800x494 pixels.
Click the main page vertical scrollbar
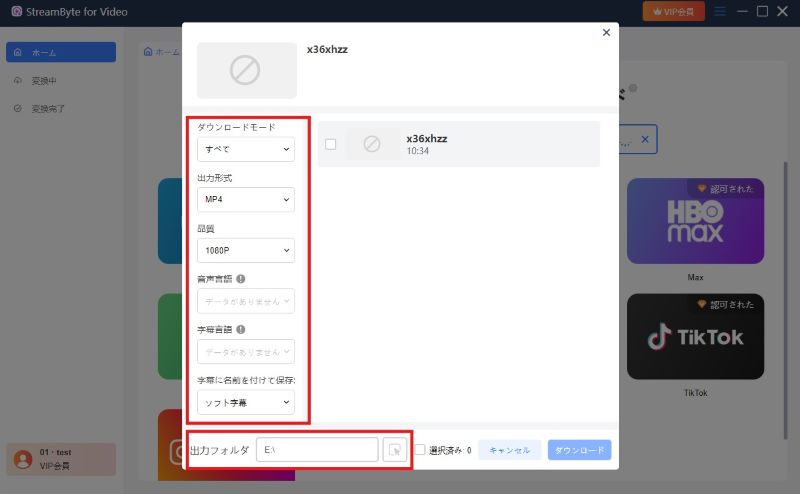coord(786,300)
